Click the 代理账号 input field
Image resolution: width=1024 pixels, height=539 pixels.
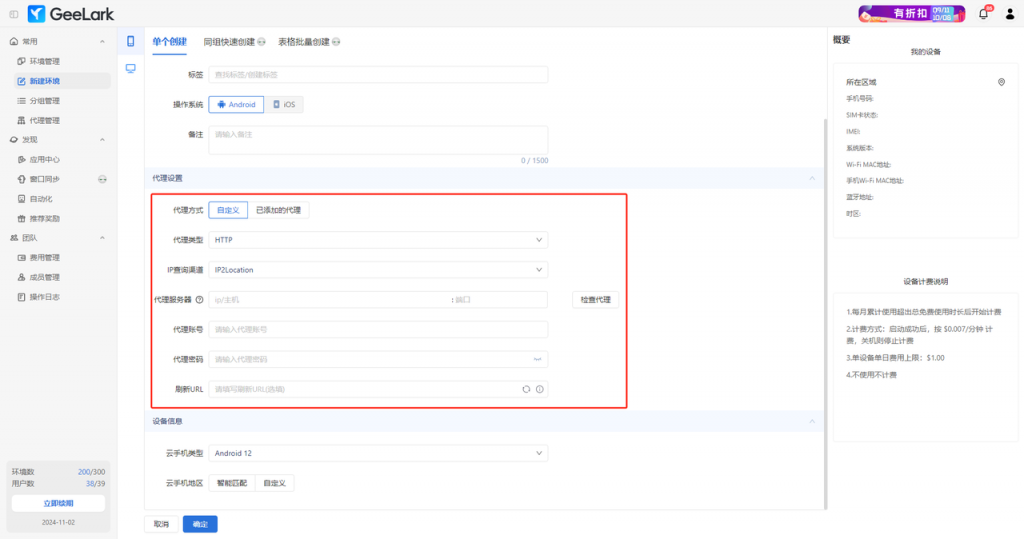point(378,329)
